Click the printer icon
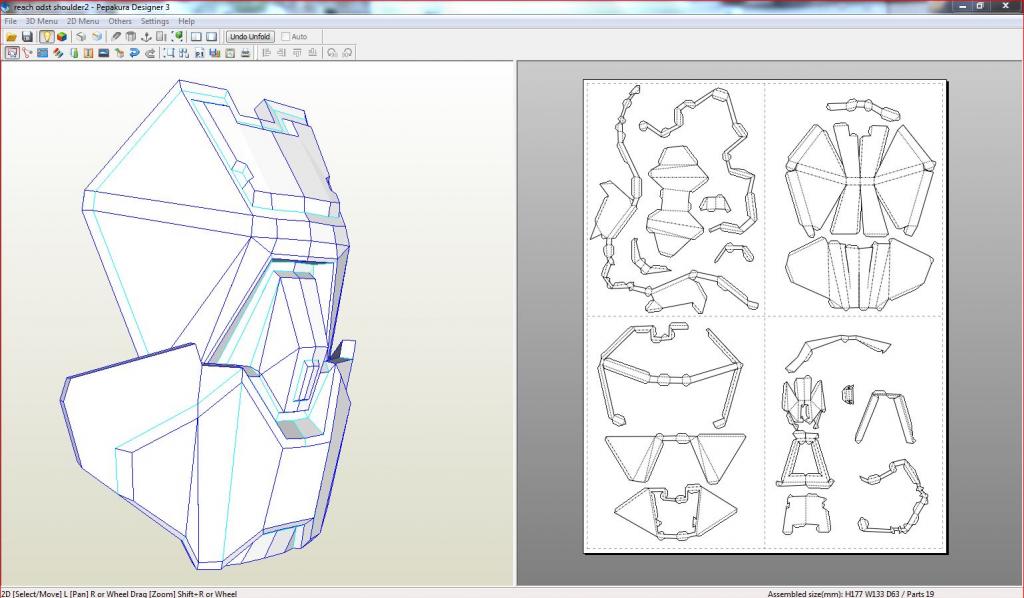Viewport: 1024px width, 598px height. (246, 53)
